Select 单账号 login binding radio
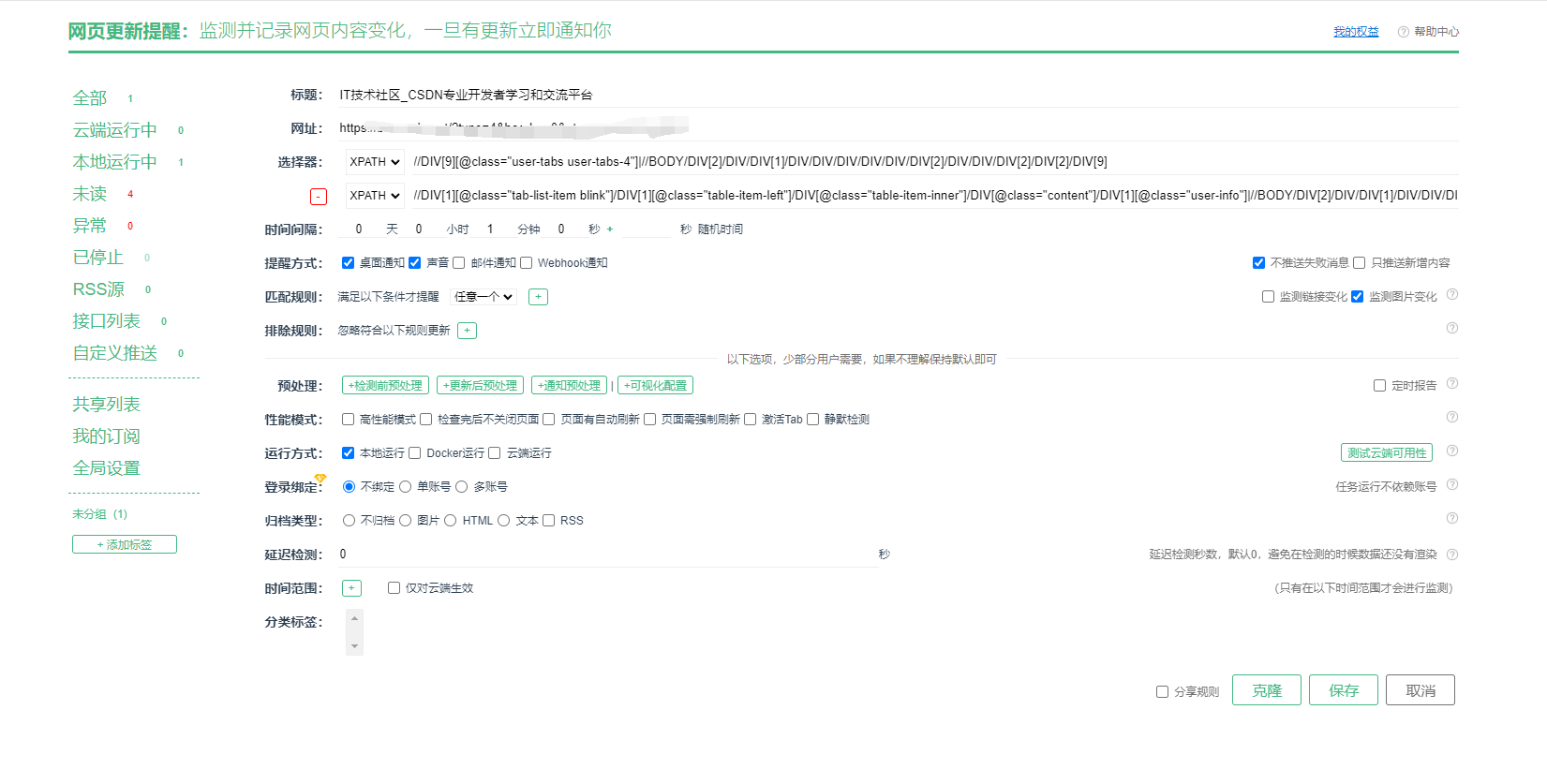The width and height of the screenshot is (1547, 784). 406,487
